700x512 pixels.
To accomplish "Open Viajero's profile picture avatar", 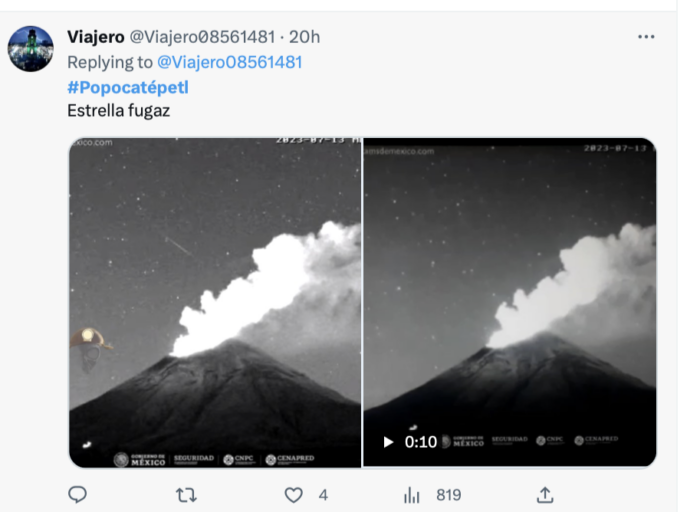I will (31, 49).
